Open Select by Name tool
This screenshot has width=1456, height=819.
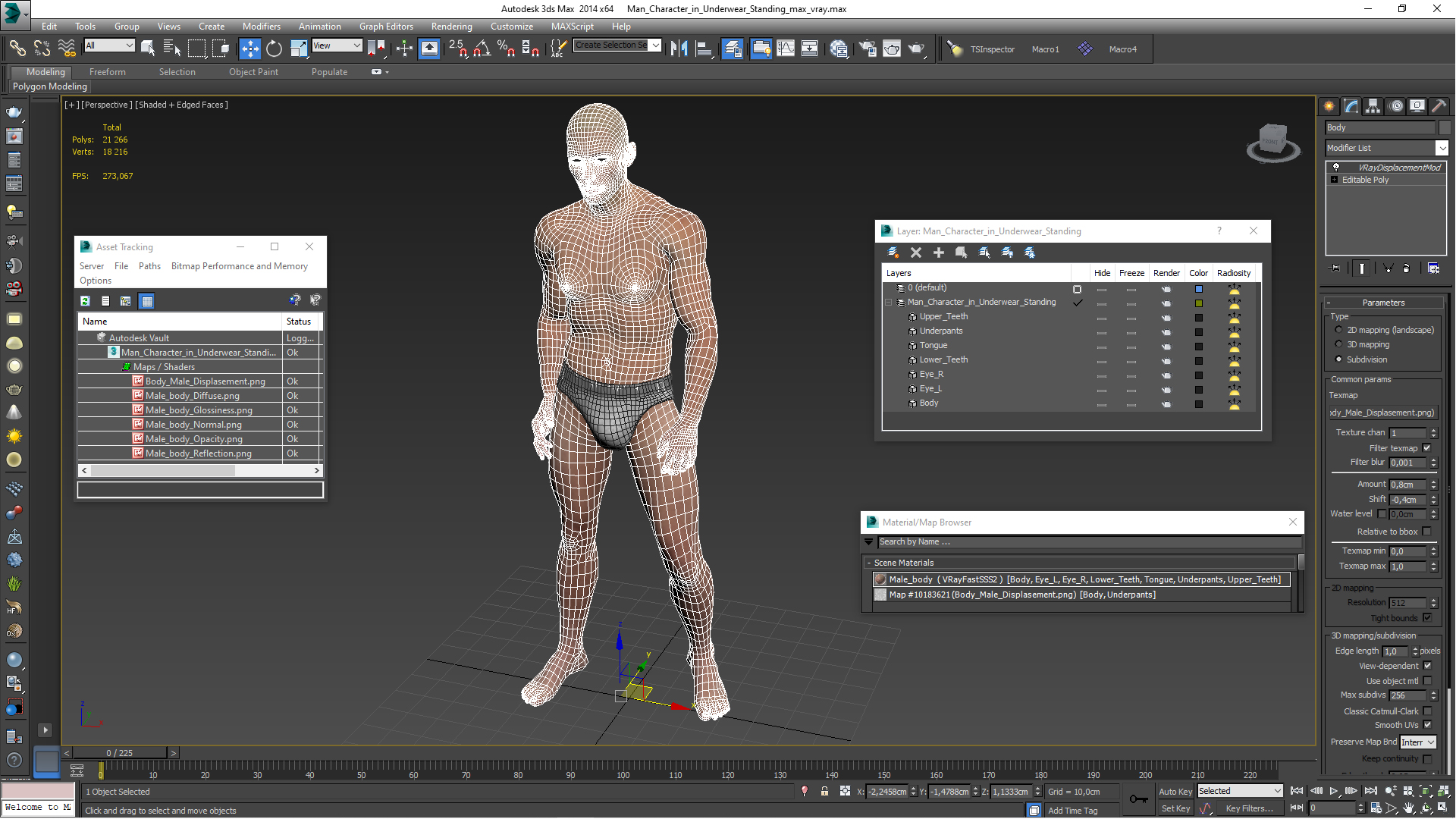172,49
